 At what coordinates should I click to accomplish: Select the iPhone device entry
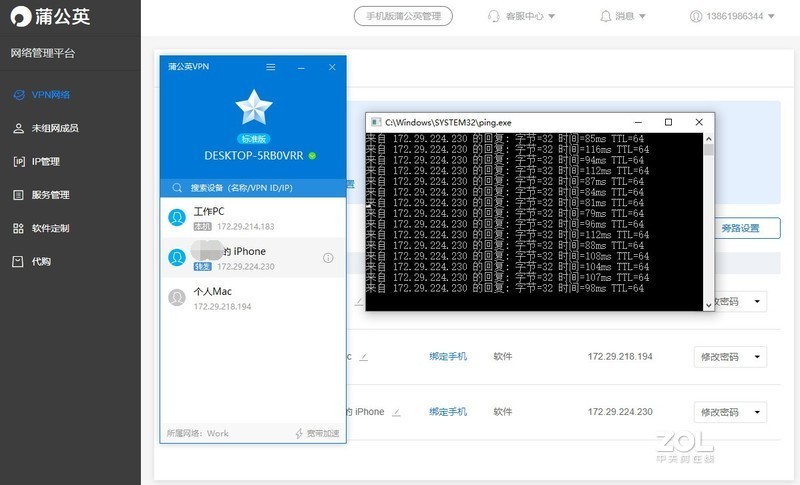(x=253, y=258)
